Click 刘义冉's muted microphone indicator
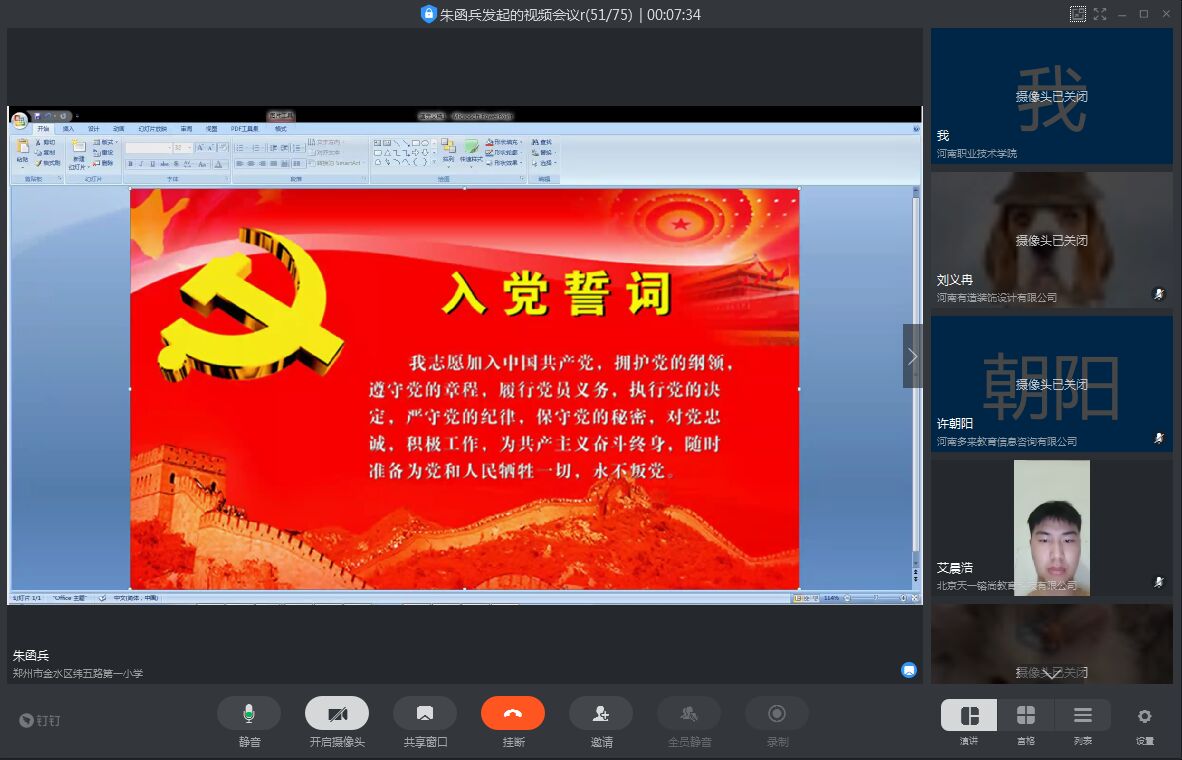Viewport: 1182px width, 760px height. click(x=1159, y=294)
